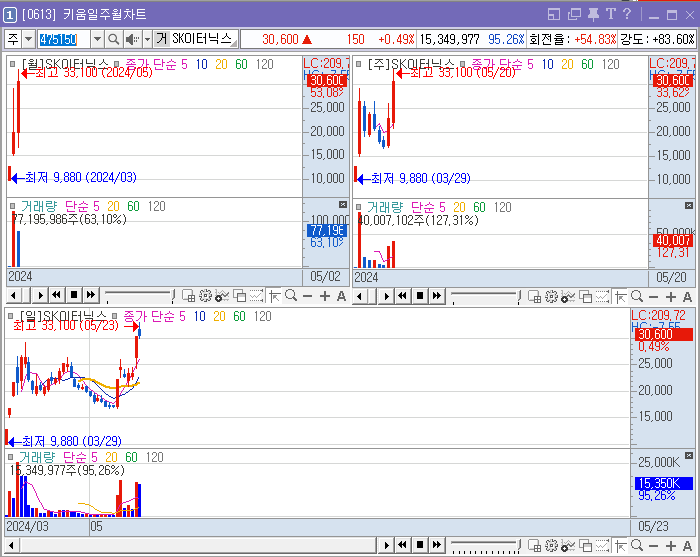Toggle square marker before daily 거래량 label
700x557 pixels.
click(10, 457)
